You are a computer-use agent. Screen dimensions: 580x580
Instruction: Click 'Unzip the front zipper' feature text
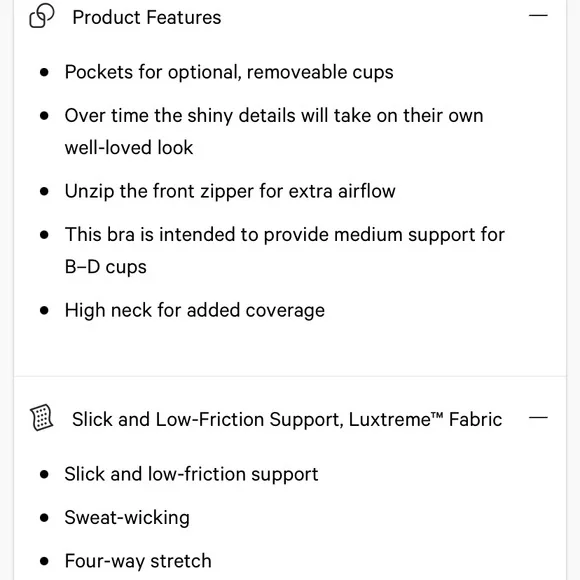point(230,192)
